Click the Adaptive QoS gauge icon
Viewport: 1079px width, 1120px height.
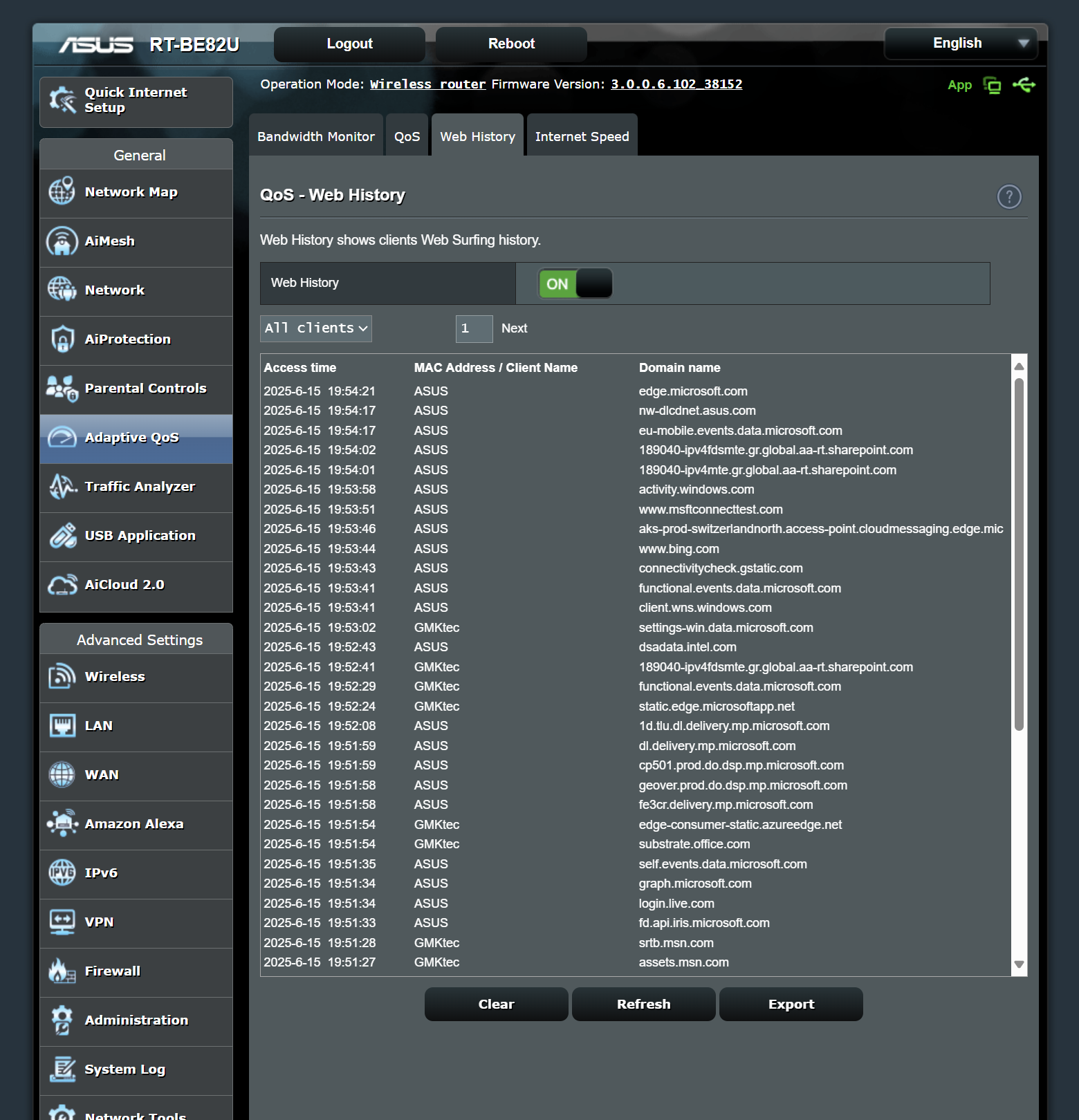(x=62, y=438)
